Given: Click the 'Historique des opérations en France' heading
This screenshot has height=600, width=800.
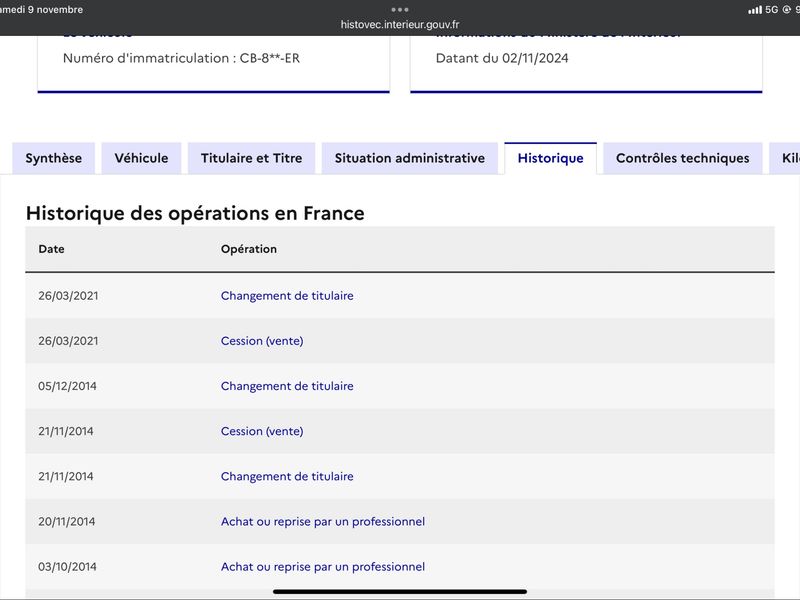Looking at the screenshot, I should 195,213.
